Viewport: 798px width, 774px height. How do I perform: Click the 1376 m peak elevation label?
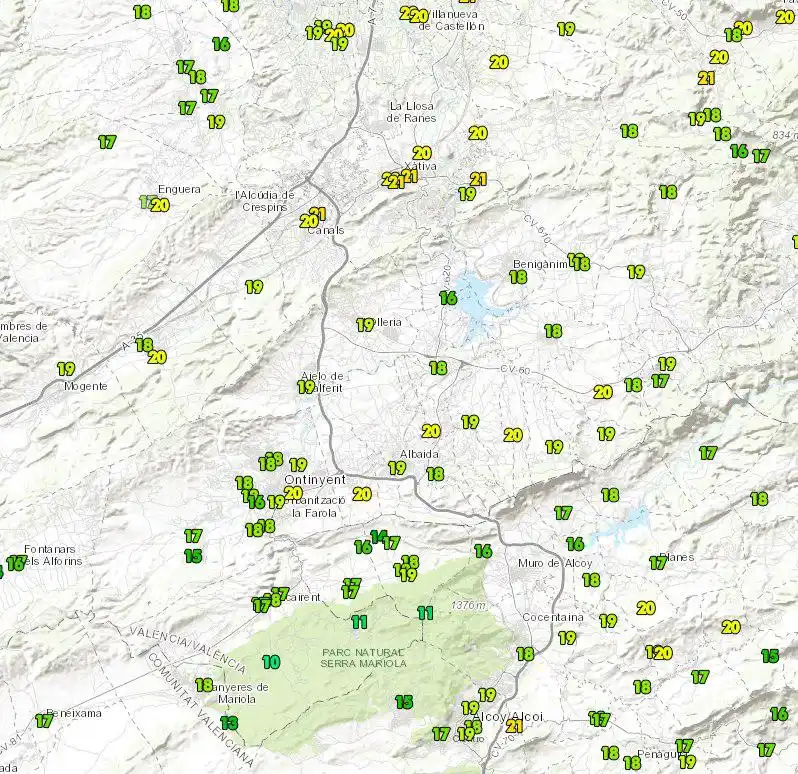pyautogui.click(x=469, y=605)
